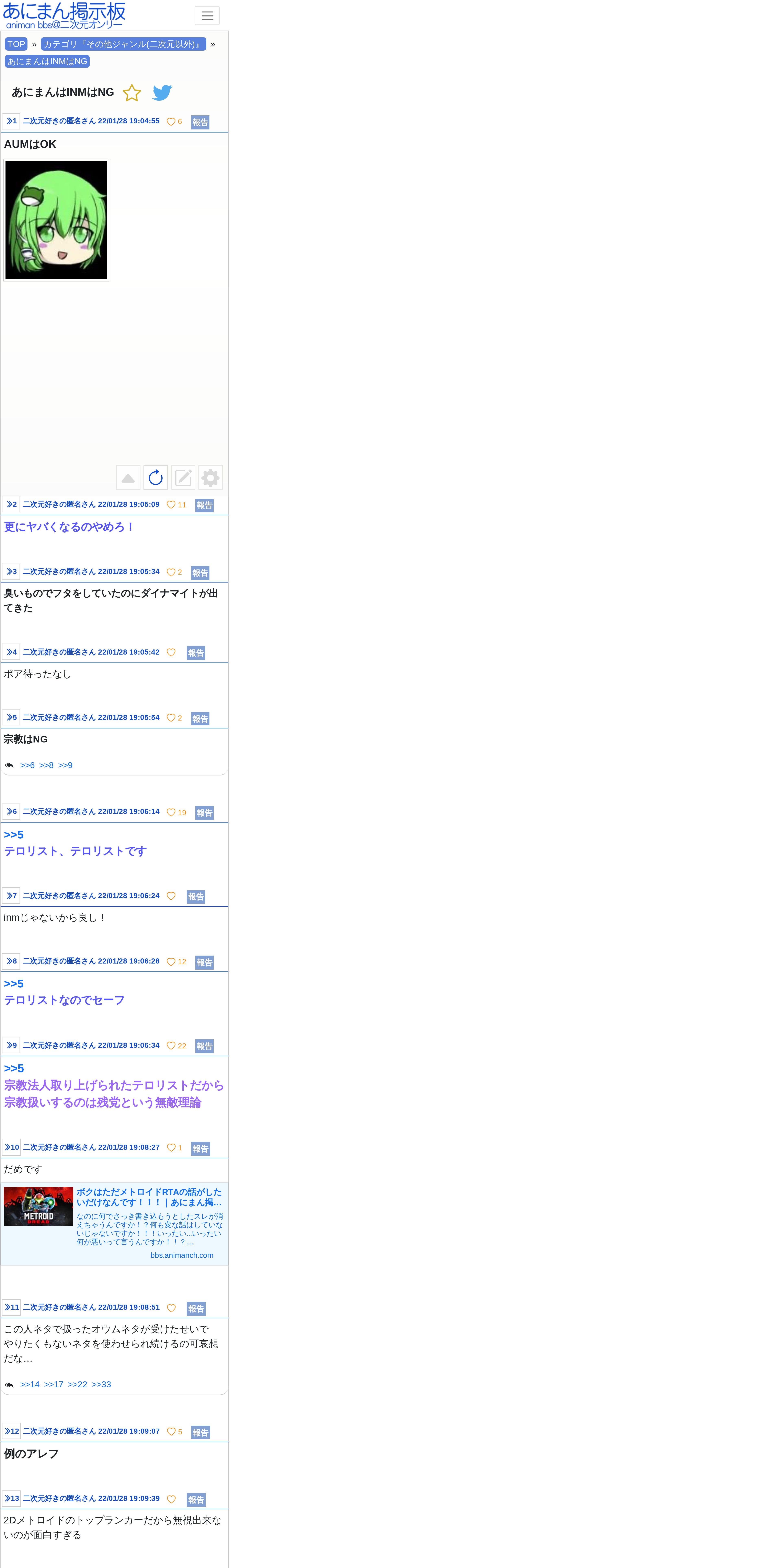Report post 2 with 報告 button
The width and height of the screenshot is (784, 1568).
[x=205, y=505]
